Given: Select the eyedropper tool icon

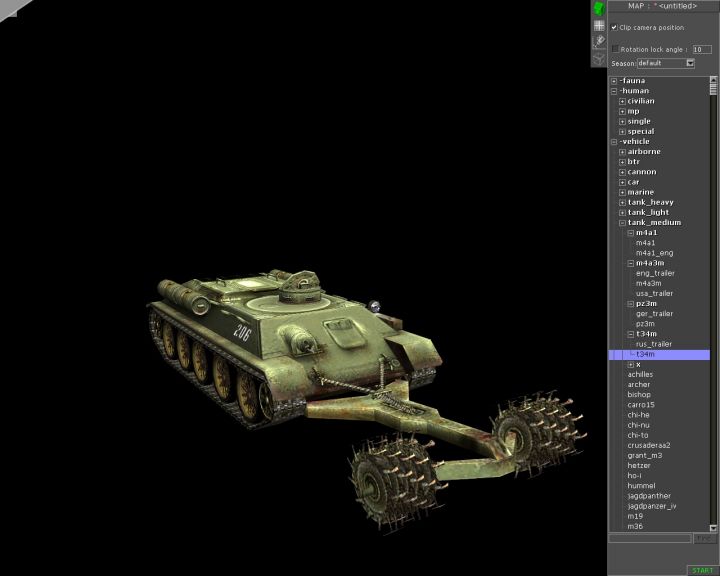Looking at the screenshot, I should click(598, 41).
